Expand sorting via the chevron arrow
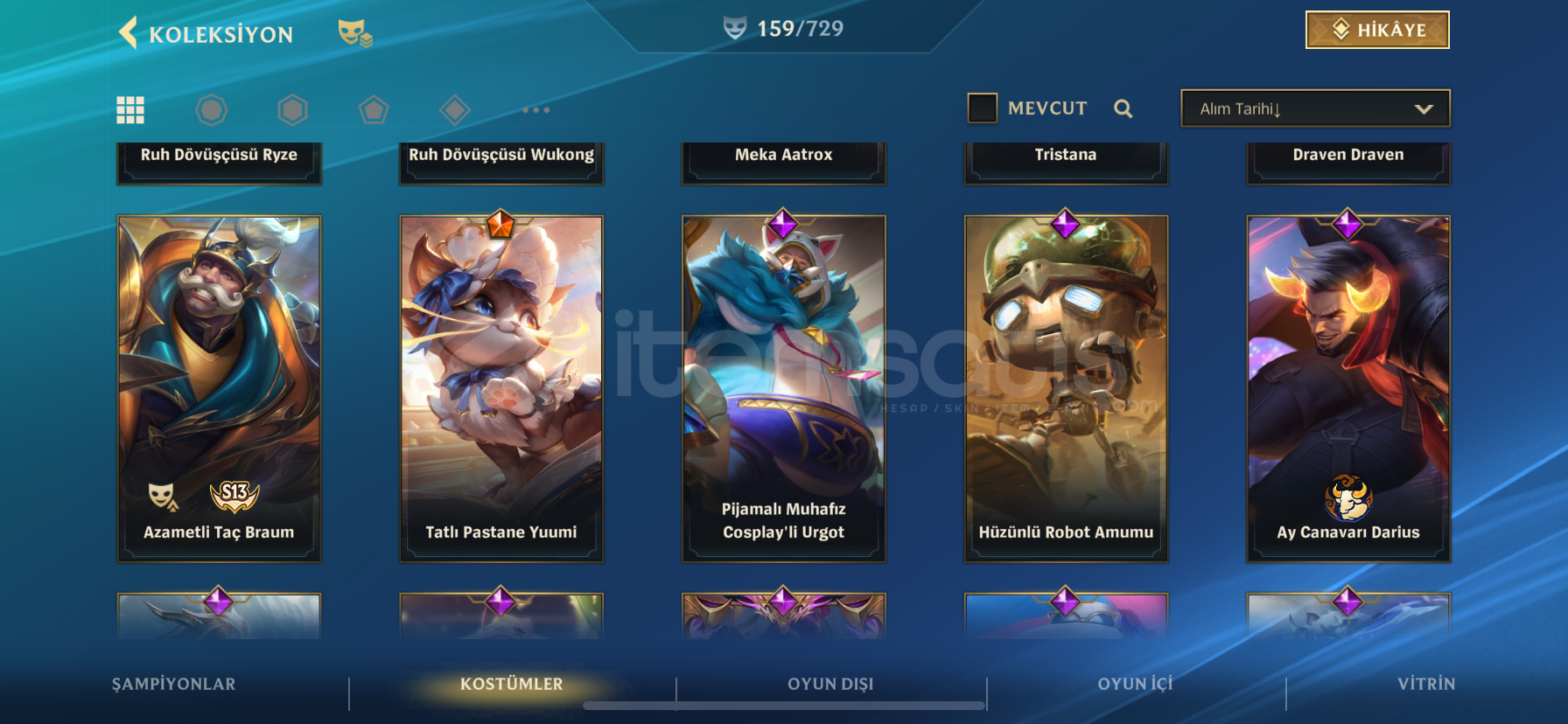Screen dimensions: 1568x724 (x=1424, y=109)
